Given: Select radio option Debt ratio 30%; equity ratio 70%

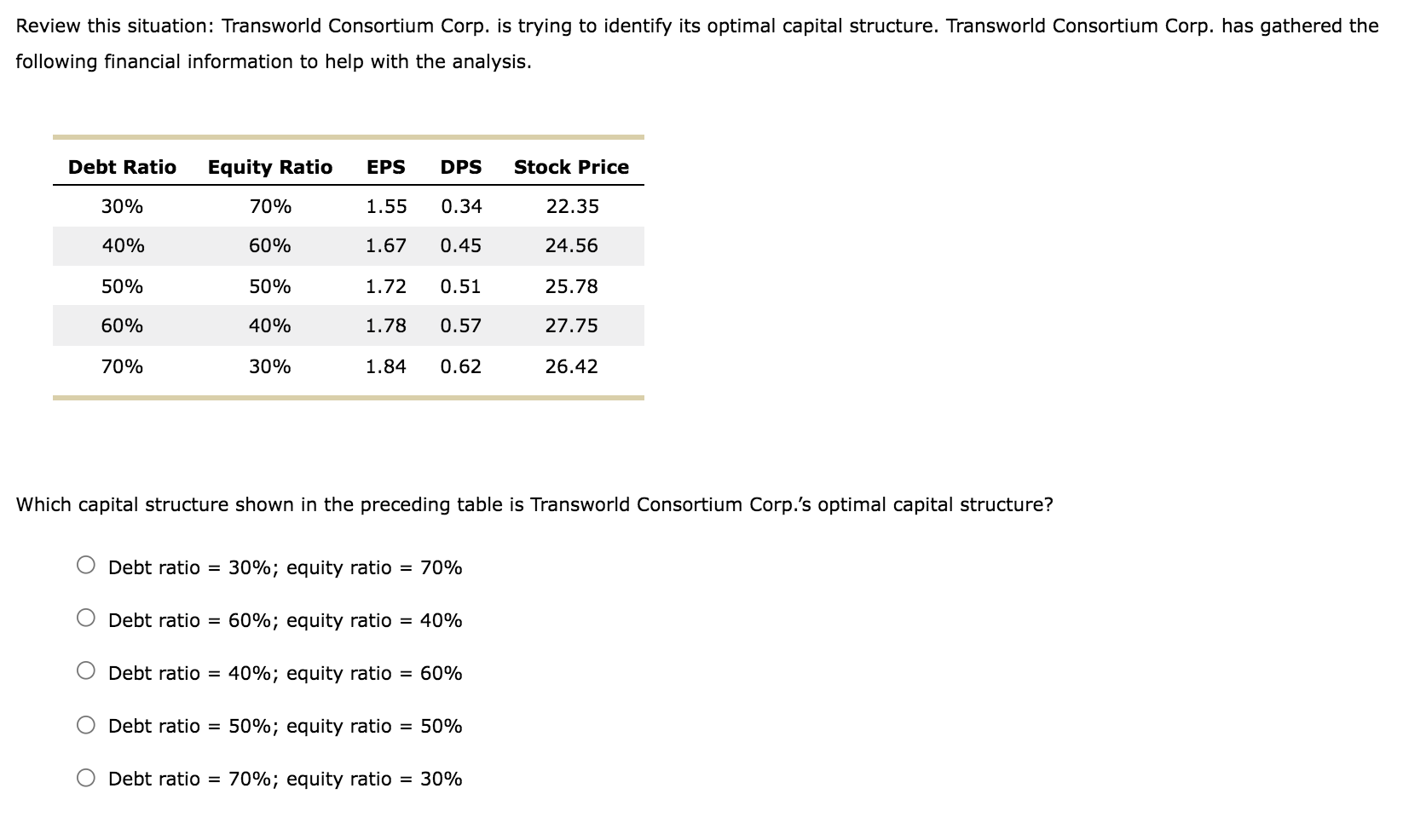Looking at the screenshot, I should [x=86, y=567].
